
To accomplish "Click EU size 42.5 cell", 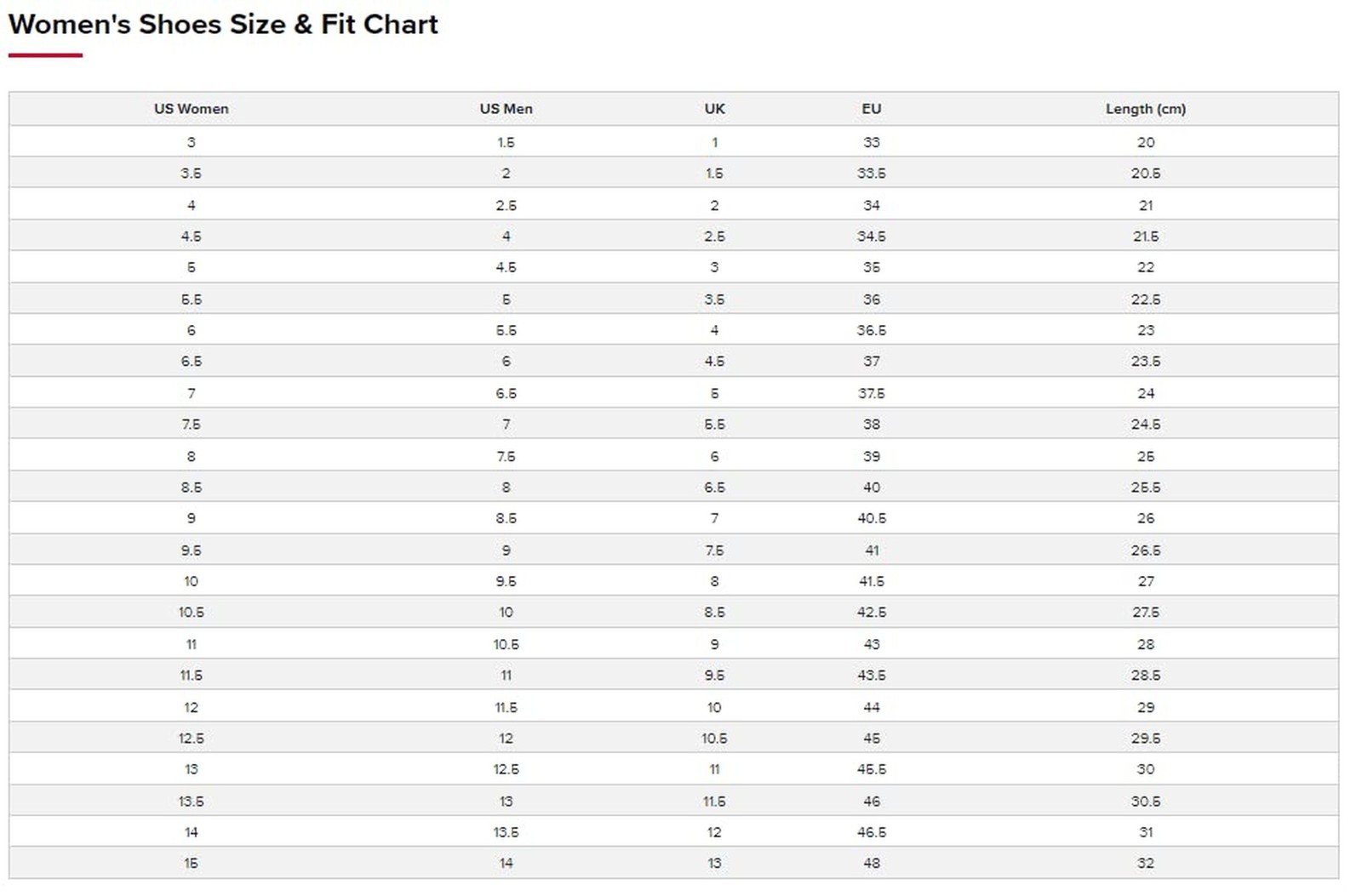I will 871,613.
